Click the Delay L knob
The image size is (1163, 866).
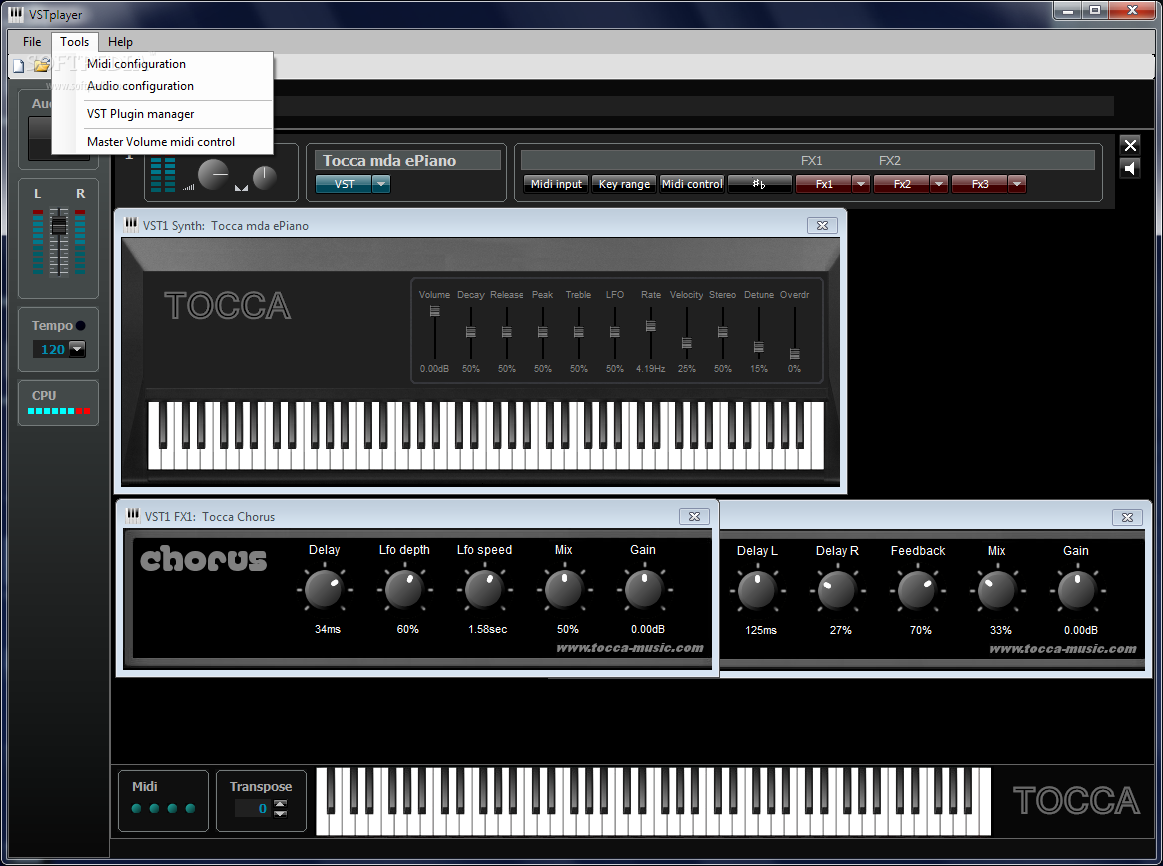point(757,591)
